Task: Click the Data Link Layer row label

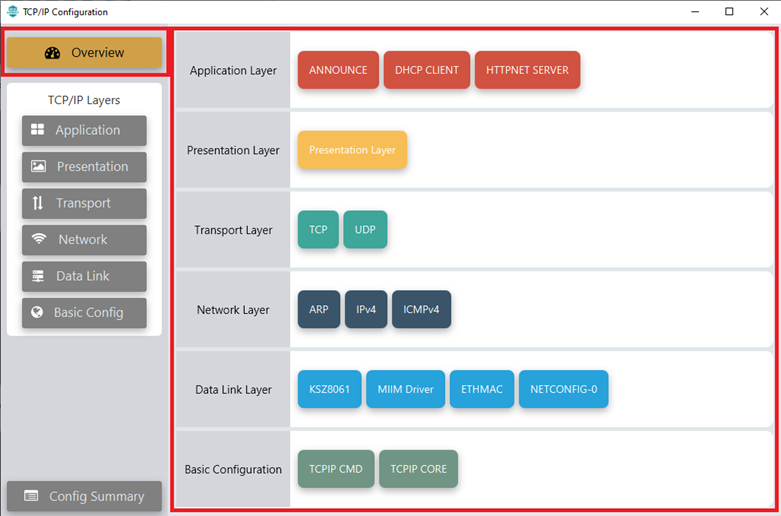Action: [233, 389]
